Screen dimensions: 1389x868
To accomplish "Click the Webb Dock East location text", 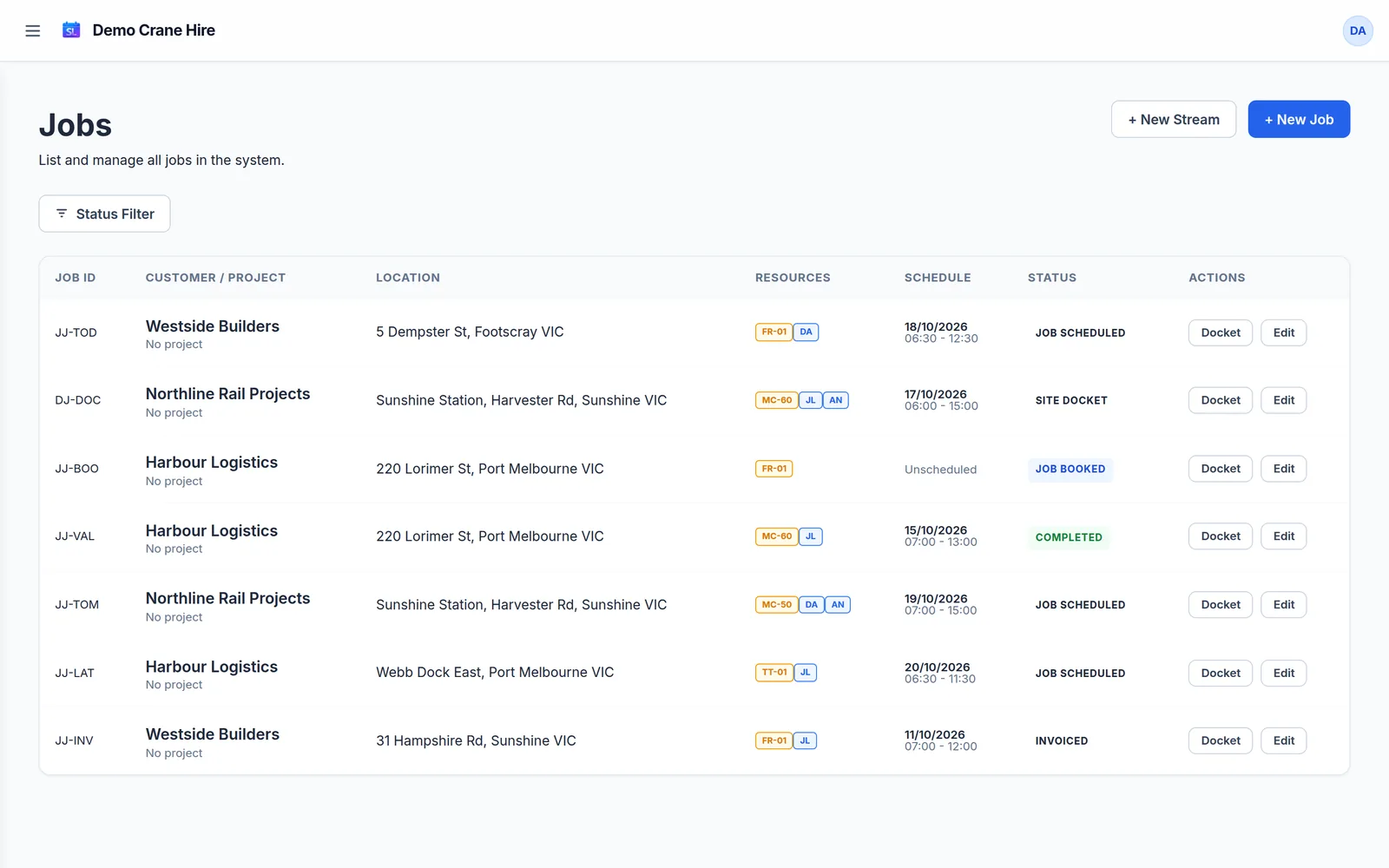I will pos(495,672).
